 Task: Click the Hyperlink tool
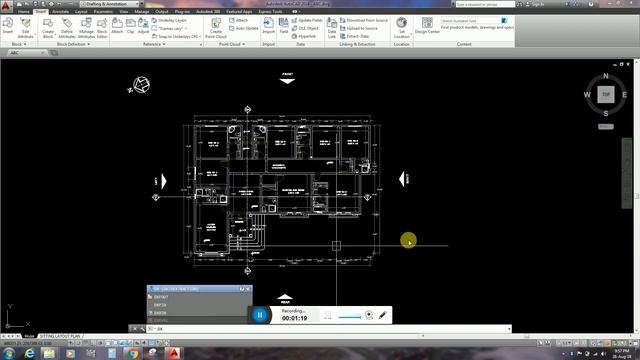point(304,36)
